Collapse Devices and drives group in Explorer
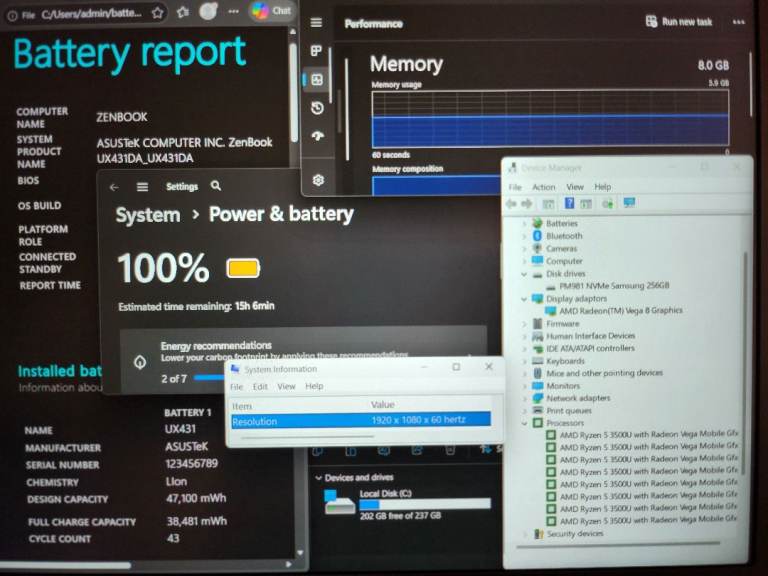This screenshot has height=576, width=768. [x=319, y=478]
